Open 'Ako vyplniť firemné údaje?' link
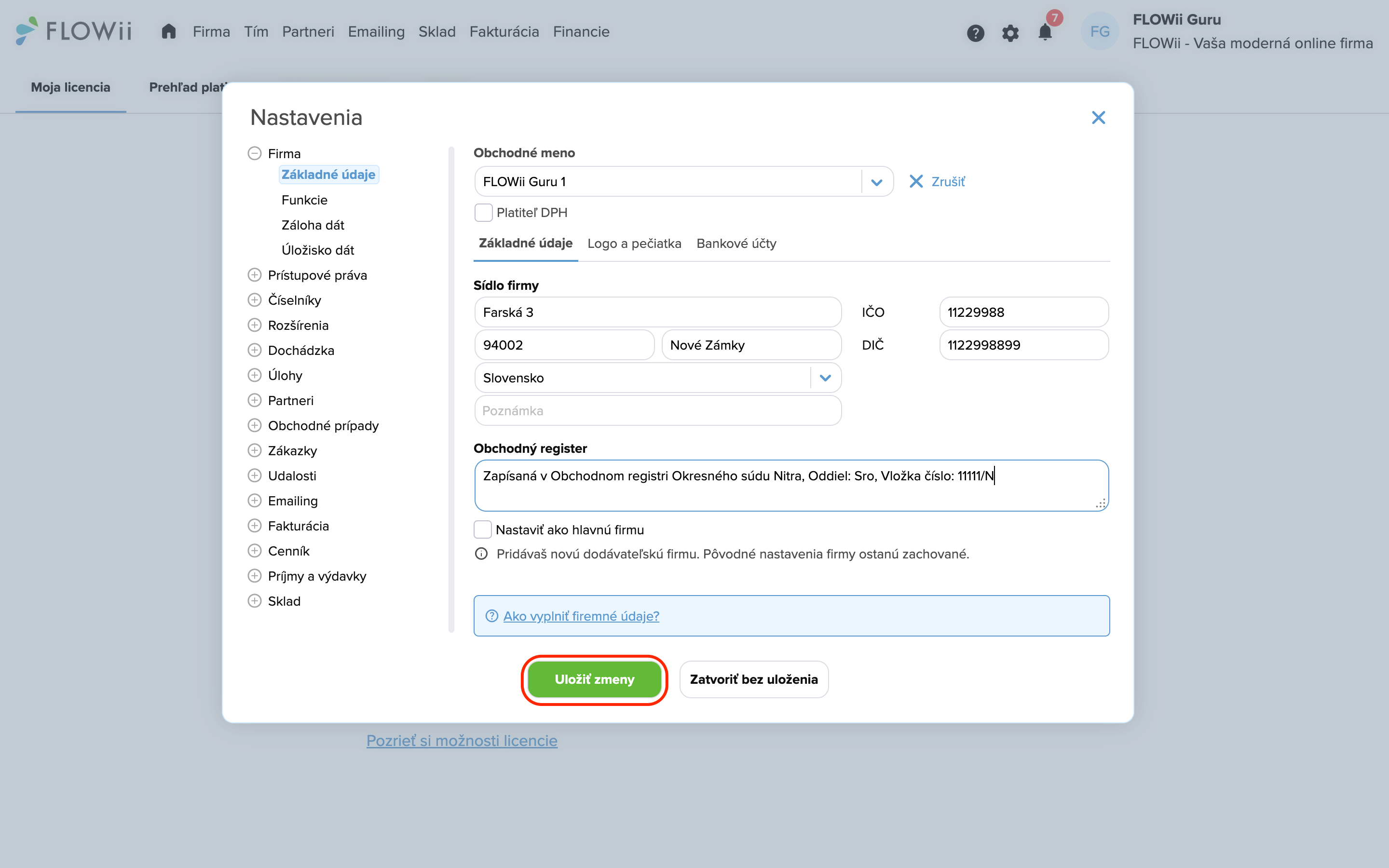The width and height of the screenshot is (1389, 868). (x=581, y=616)
